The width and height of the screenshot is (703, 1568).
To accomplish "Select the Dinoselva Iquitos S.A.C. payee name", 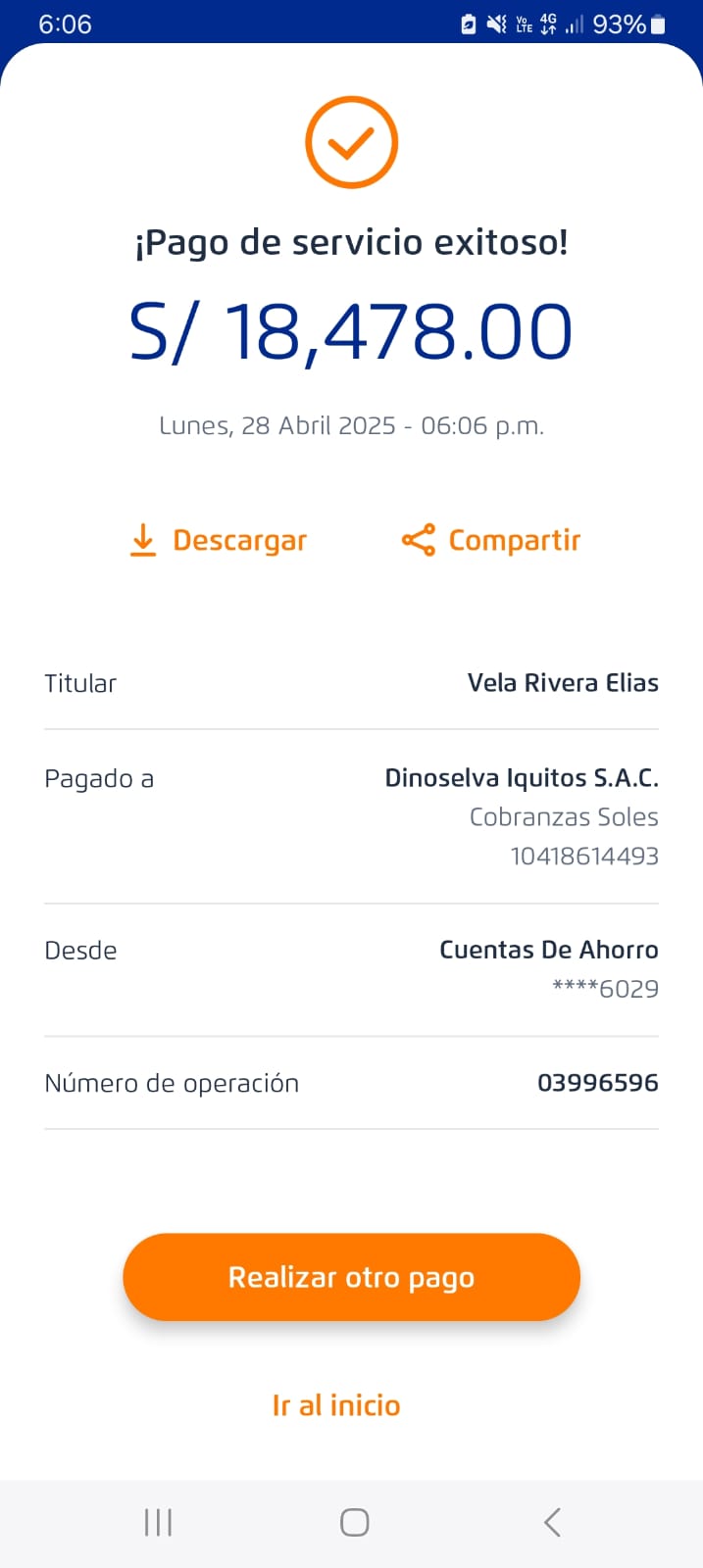I will (522, 778).
